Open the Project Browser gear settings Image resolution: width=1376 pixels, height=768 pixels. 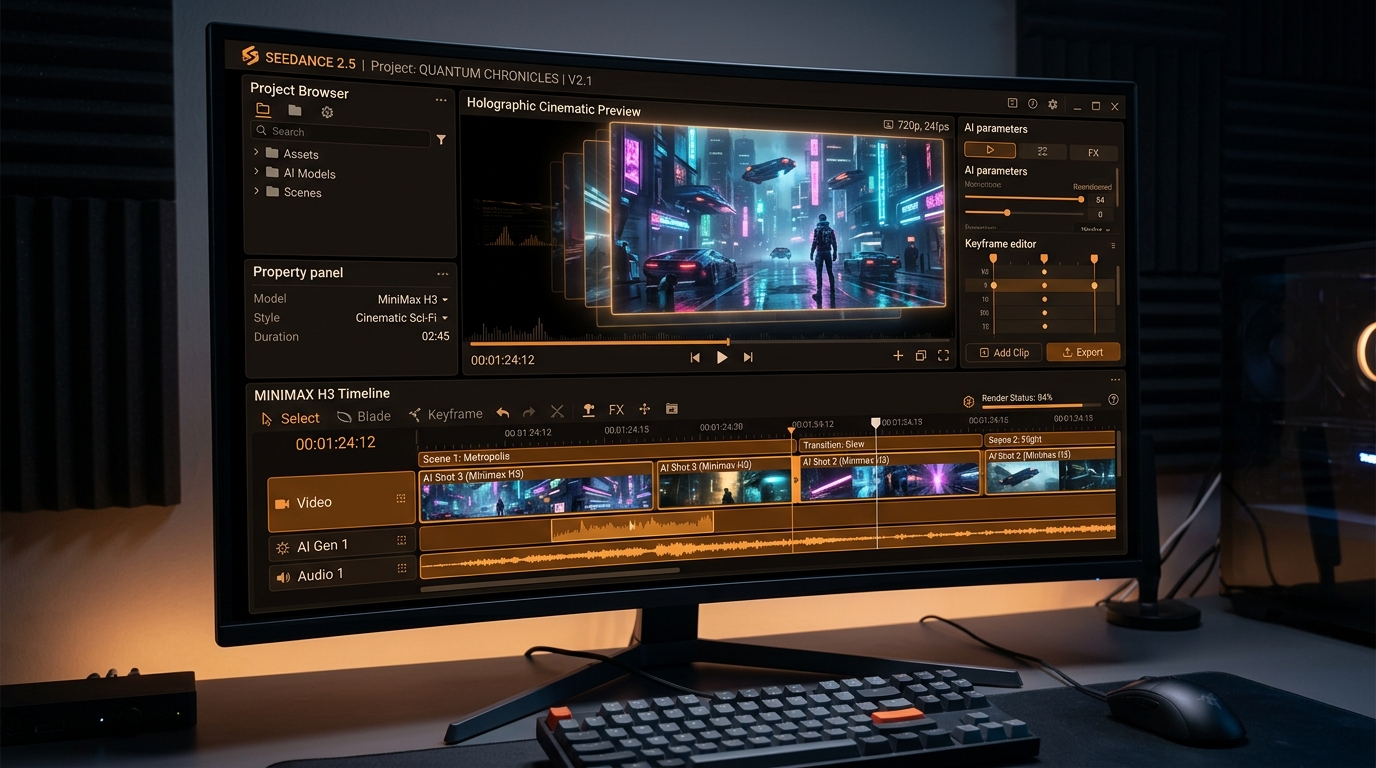coord(327,112)
